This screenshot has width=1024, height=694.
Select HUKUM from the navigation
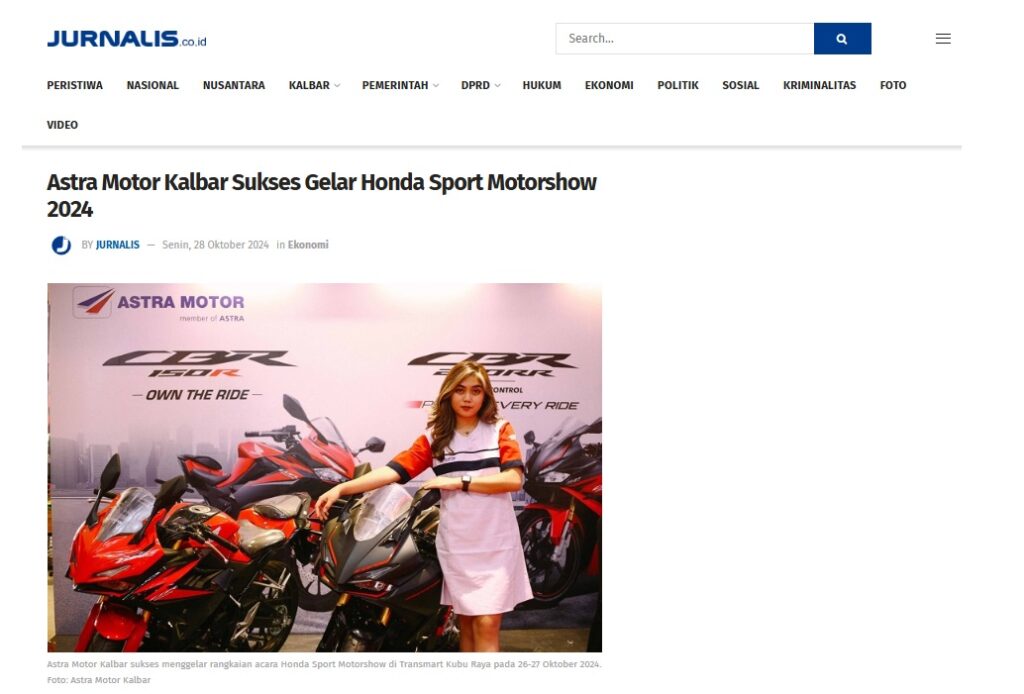click(x=541, y=86)
